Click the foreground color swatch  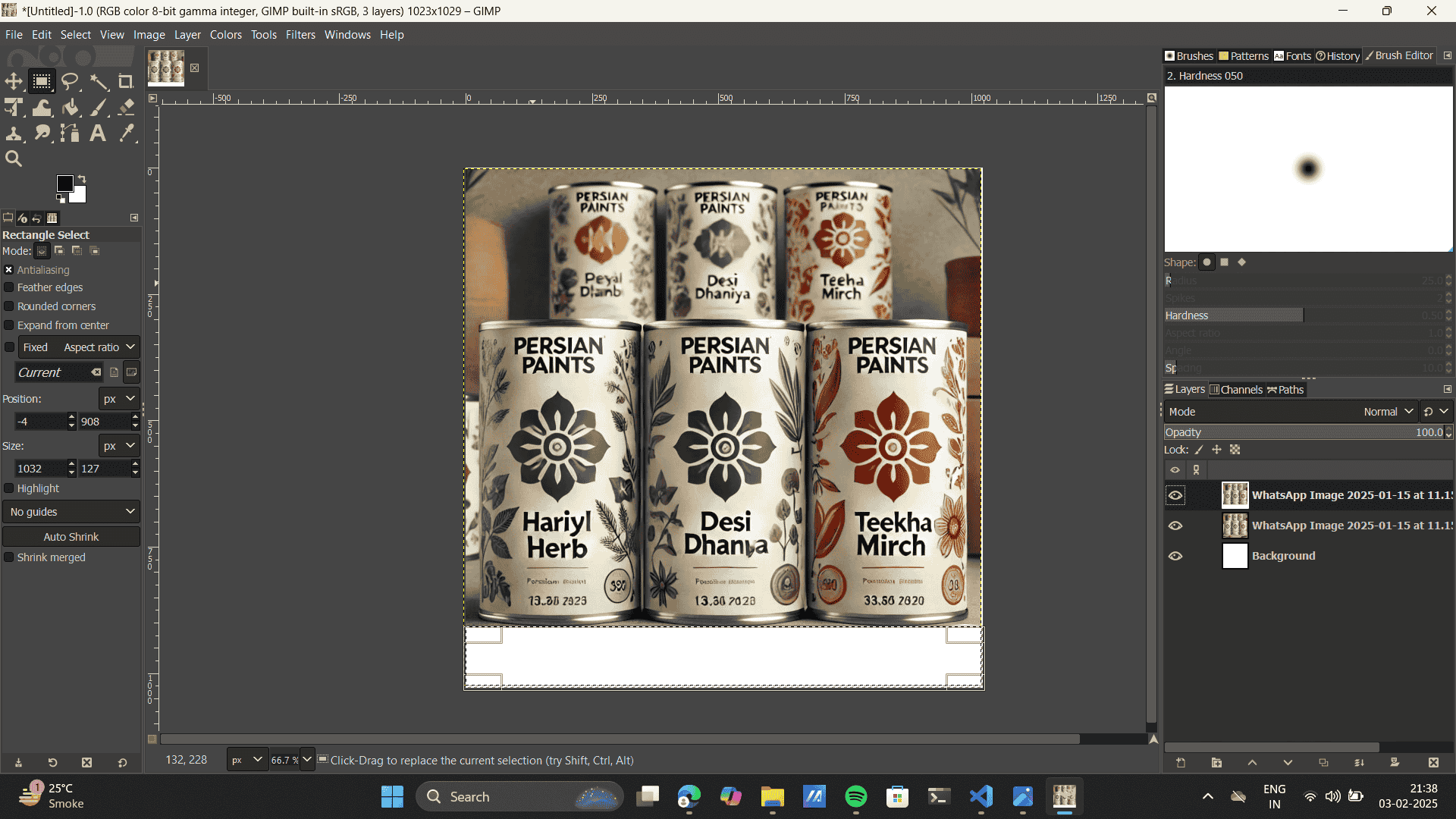coord(65,184)
